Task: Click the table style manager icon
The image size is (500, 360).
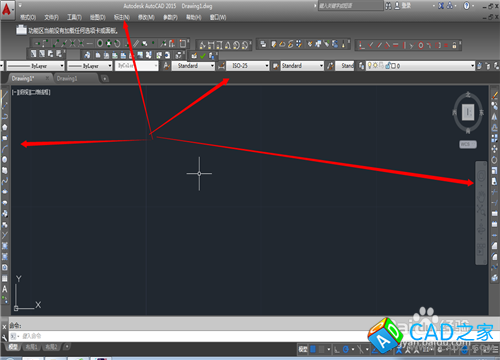Action: coord(275,66)
